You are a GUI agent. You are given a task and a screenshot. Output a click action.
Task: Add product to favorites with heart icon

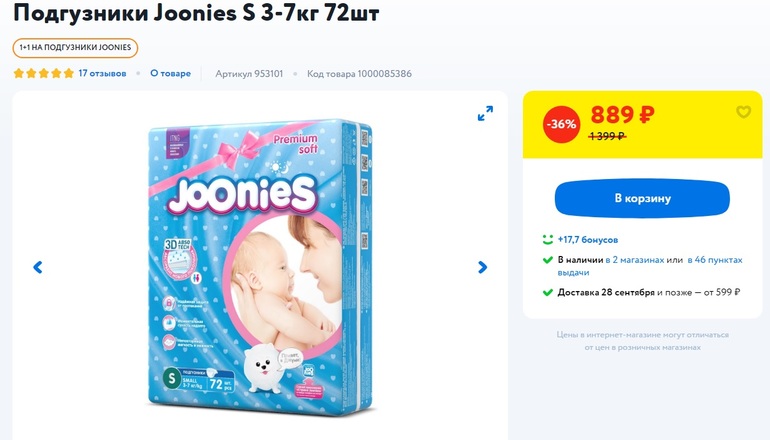coord(743,112)
